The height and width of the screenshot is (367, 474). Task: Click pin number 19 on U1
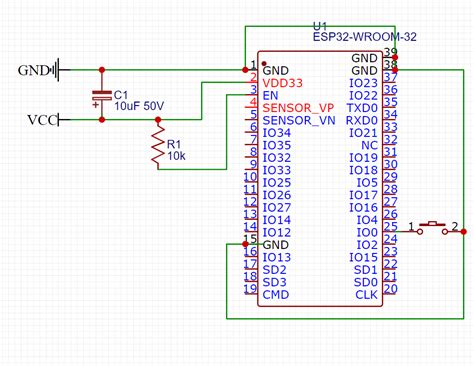(250, 289)
